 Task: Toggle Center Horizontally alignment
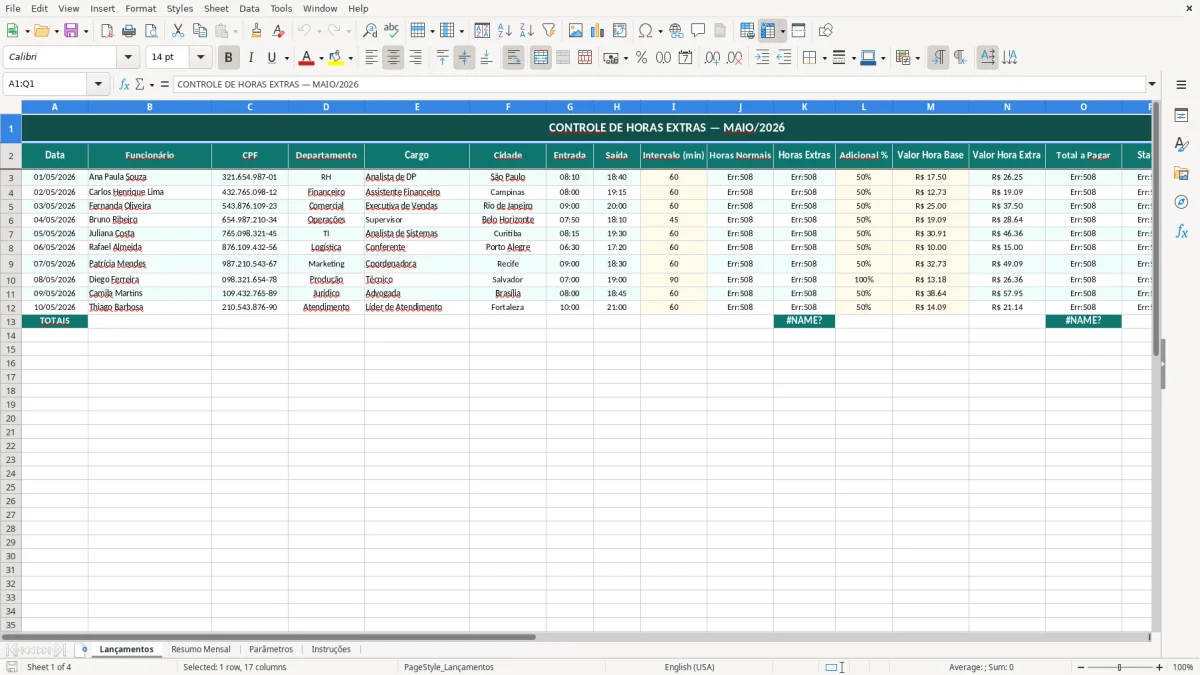(x=393, y=58)
